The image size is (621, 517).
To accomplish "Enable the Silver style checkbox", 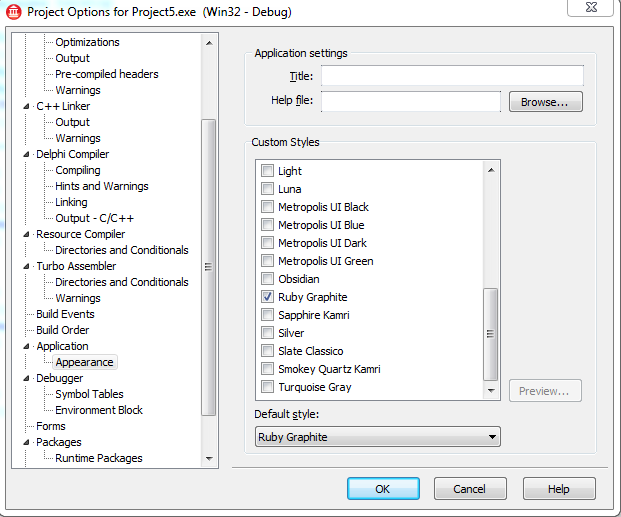I will click(x=267, y=332).
